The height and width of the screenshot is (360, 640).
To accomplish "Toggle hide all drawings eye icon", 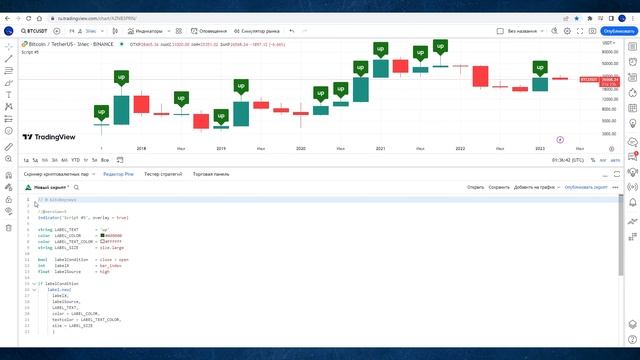I will pos(9,211).
